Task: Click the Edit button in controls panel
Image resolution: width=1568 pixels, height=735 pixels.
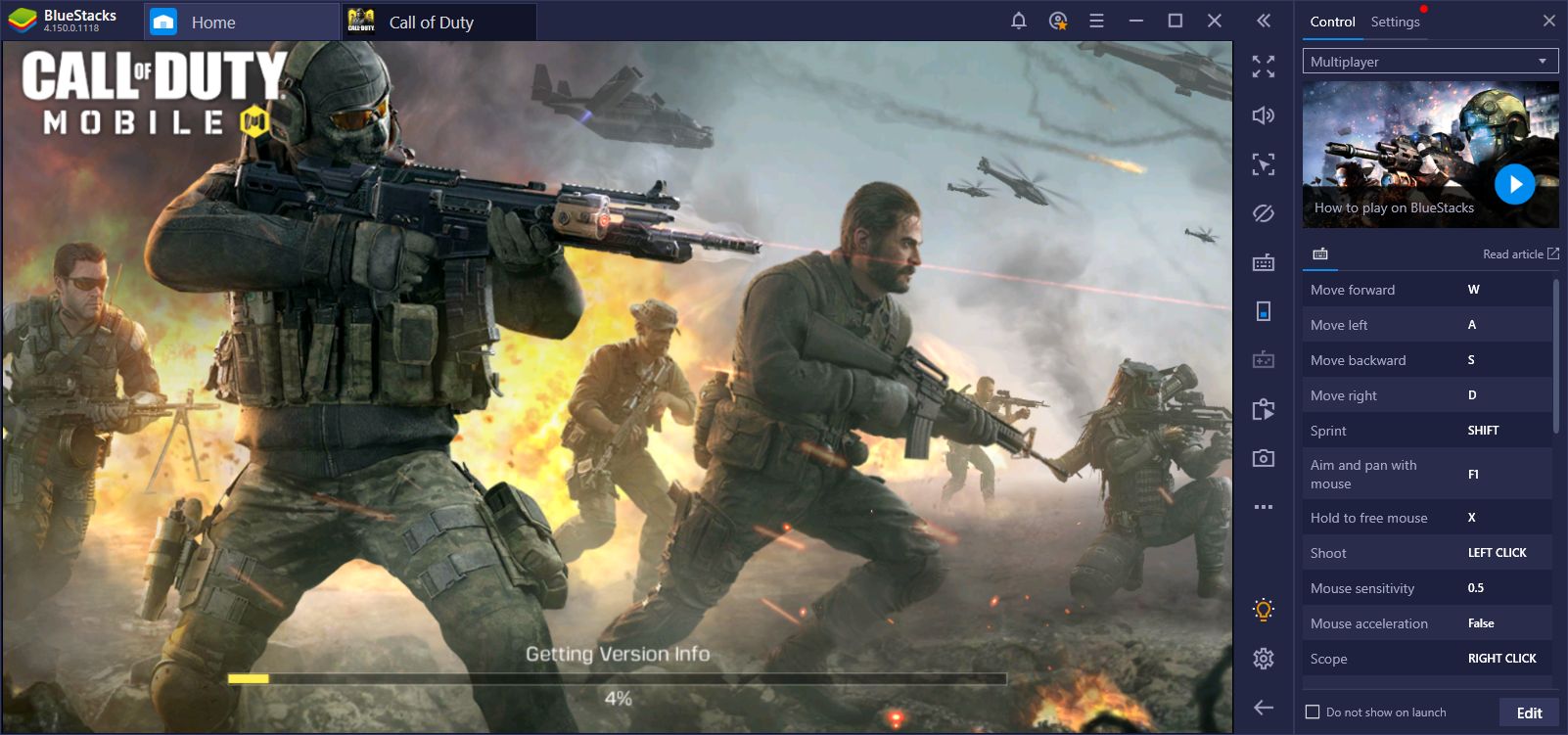Action: pyautogui.click(x=1529, y=712)
